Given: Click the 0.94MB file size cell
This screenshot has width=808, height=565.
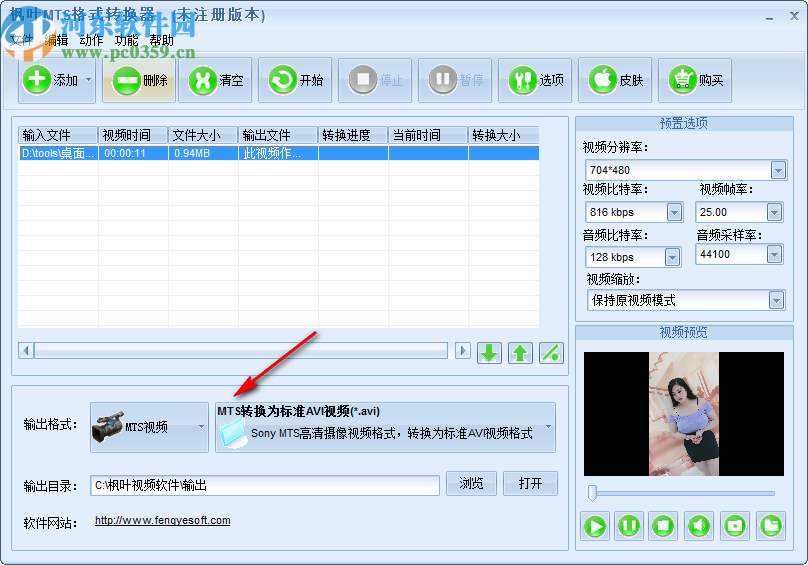Looking at the screenshot, I should pyautogui.click(x=204, y=153).
